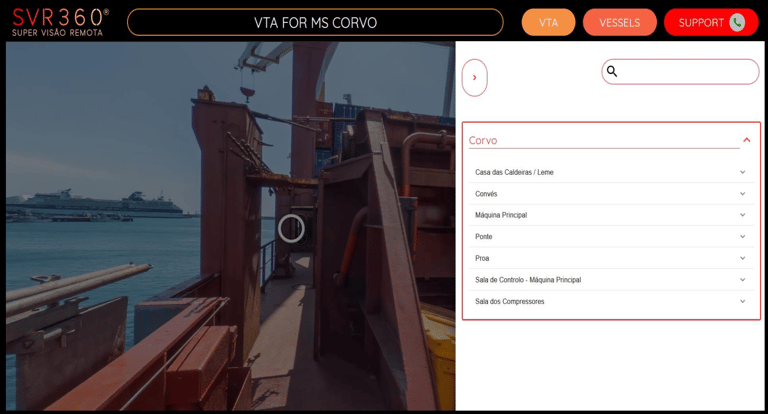Click the magnifier search icon

click(612, 72)
